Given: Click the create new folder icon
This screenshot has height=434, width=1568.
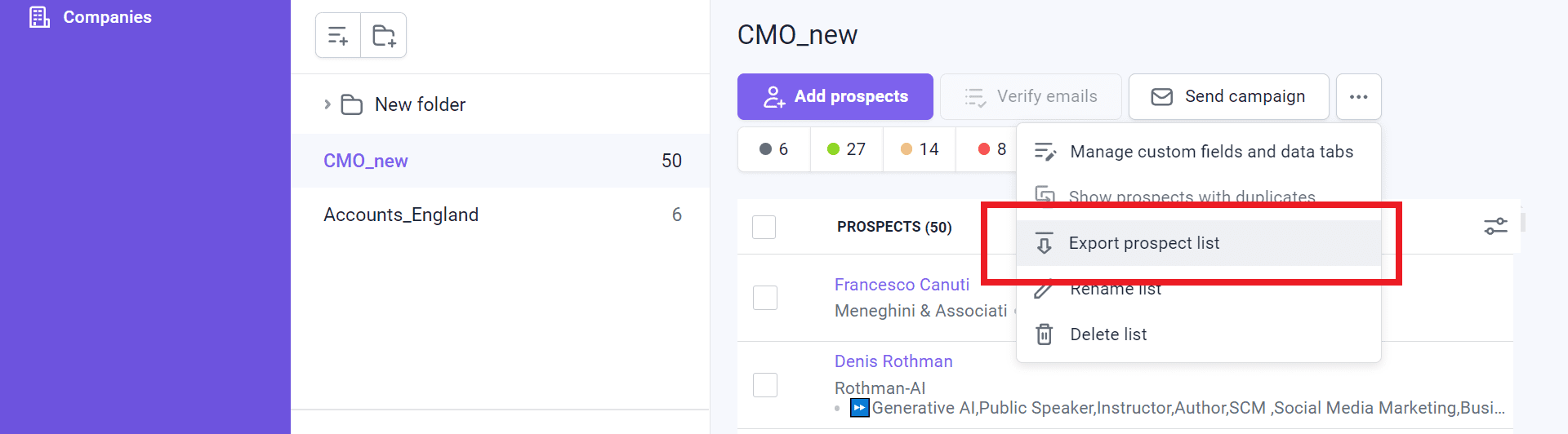Looking at the screenshot, I should pyautogui.click(x=384, y=36).
